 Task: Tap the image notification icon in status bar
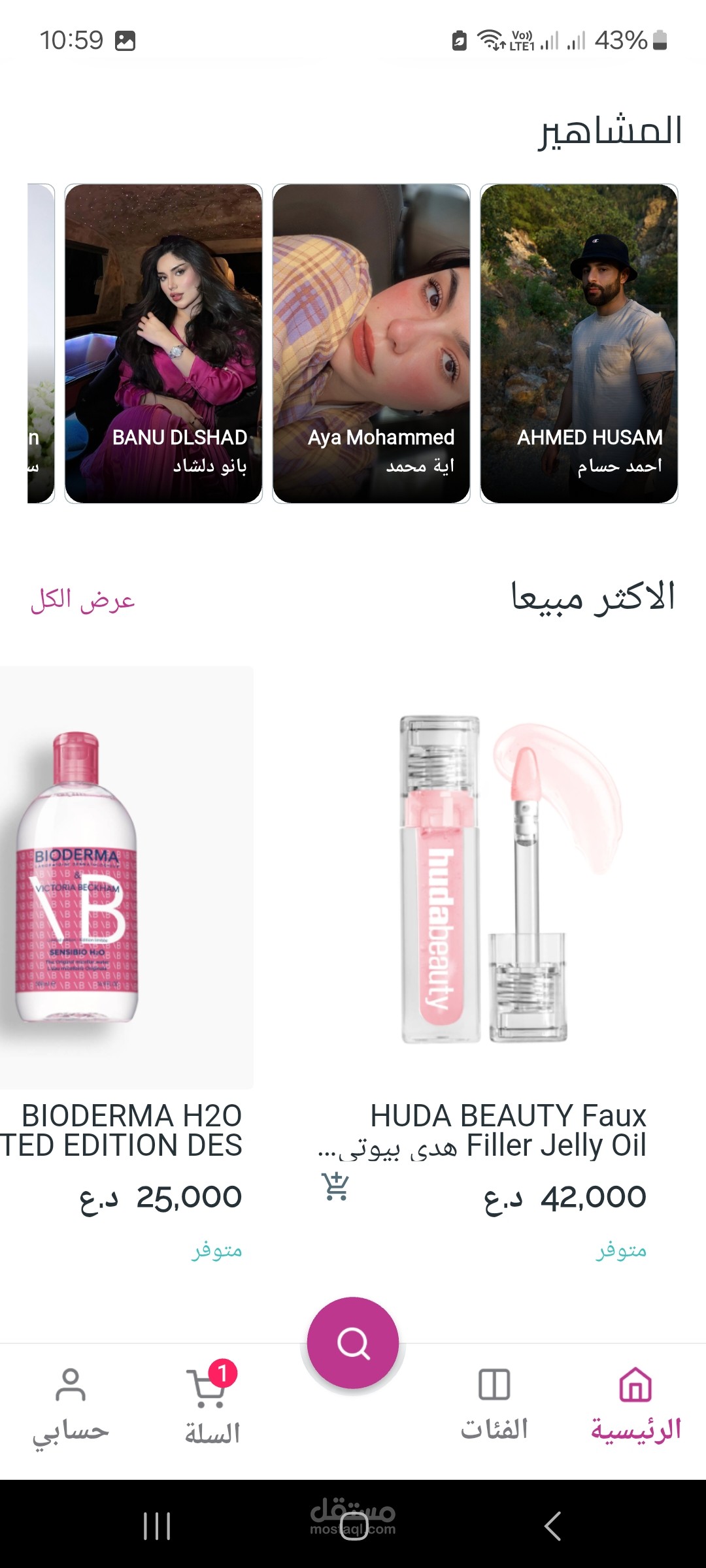tap(125, 41)
